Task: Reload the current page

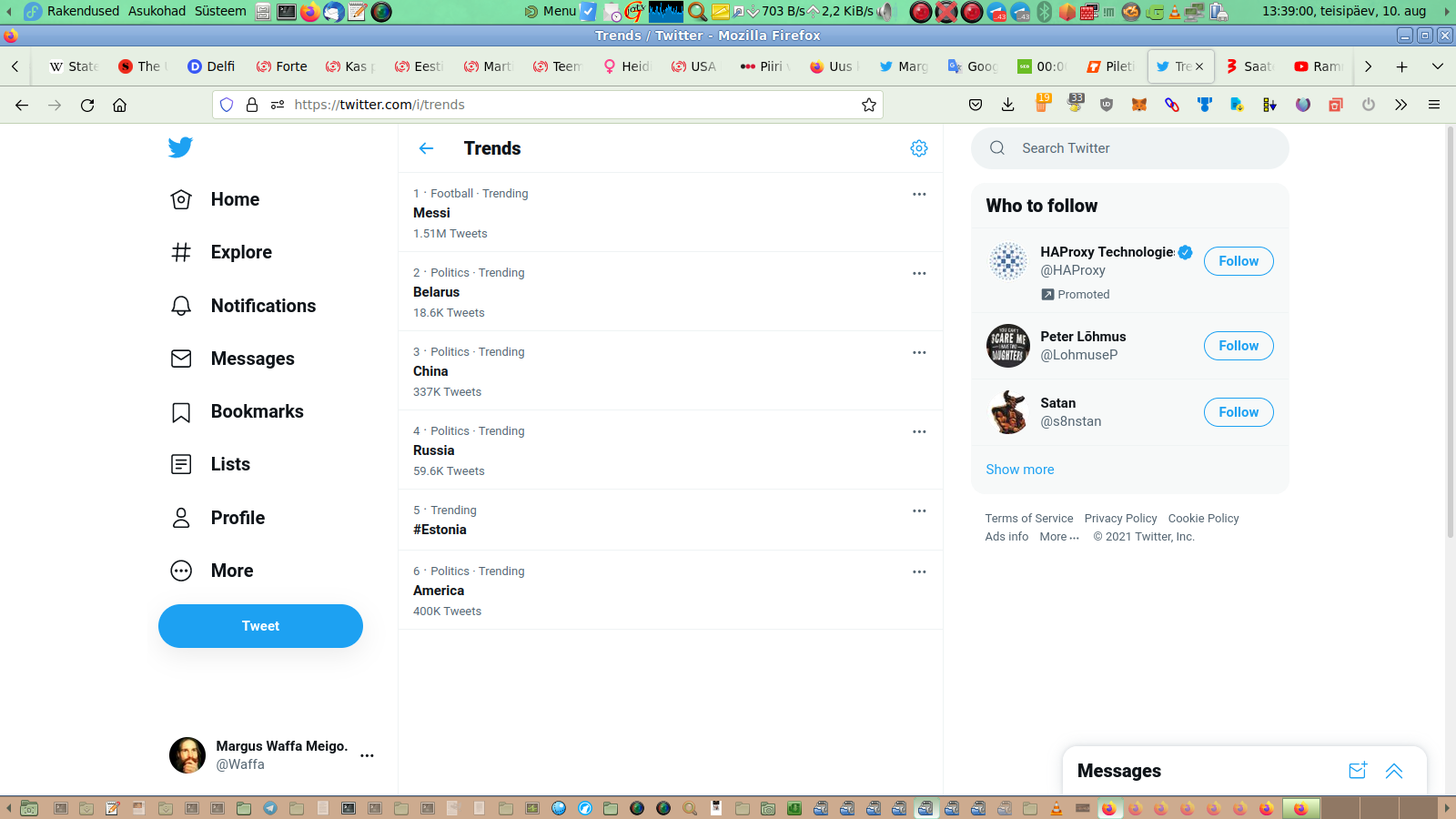Action: coord(87,105)
